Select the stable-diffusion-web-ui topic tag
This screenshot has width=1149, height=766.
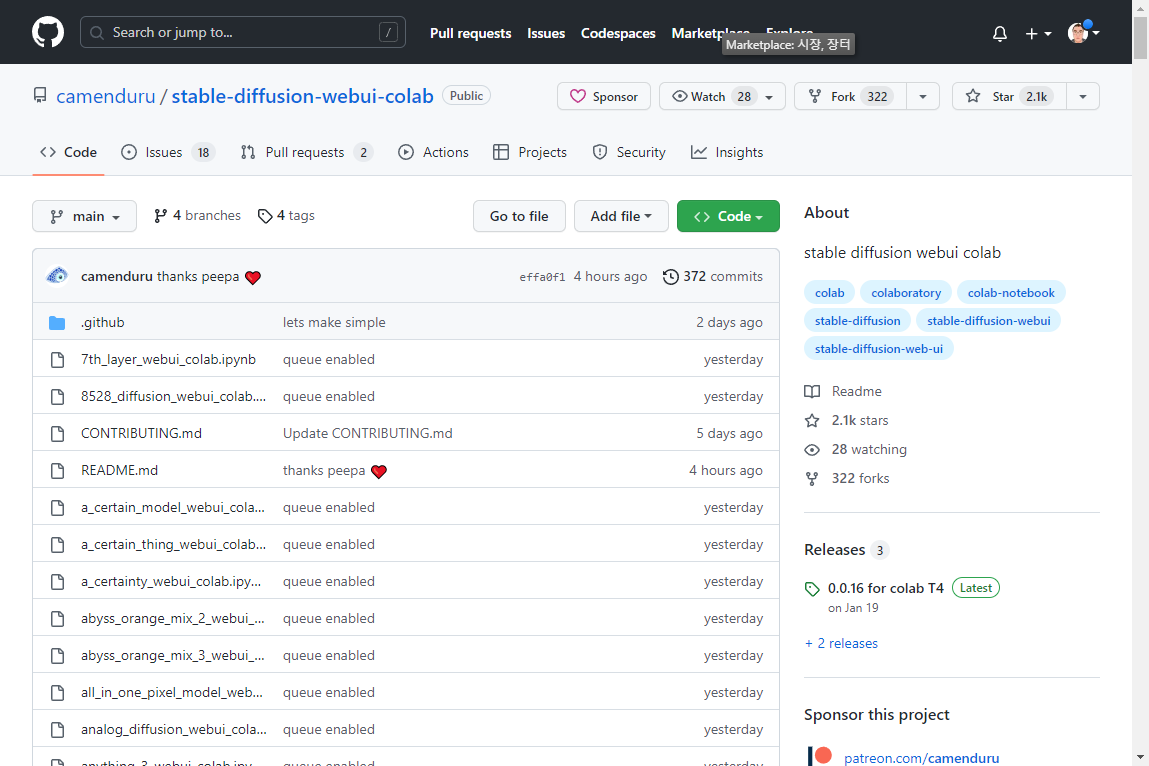879,349
